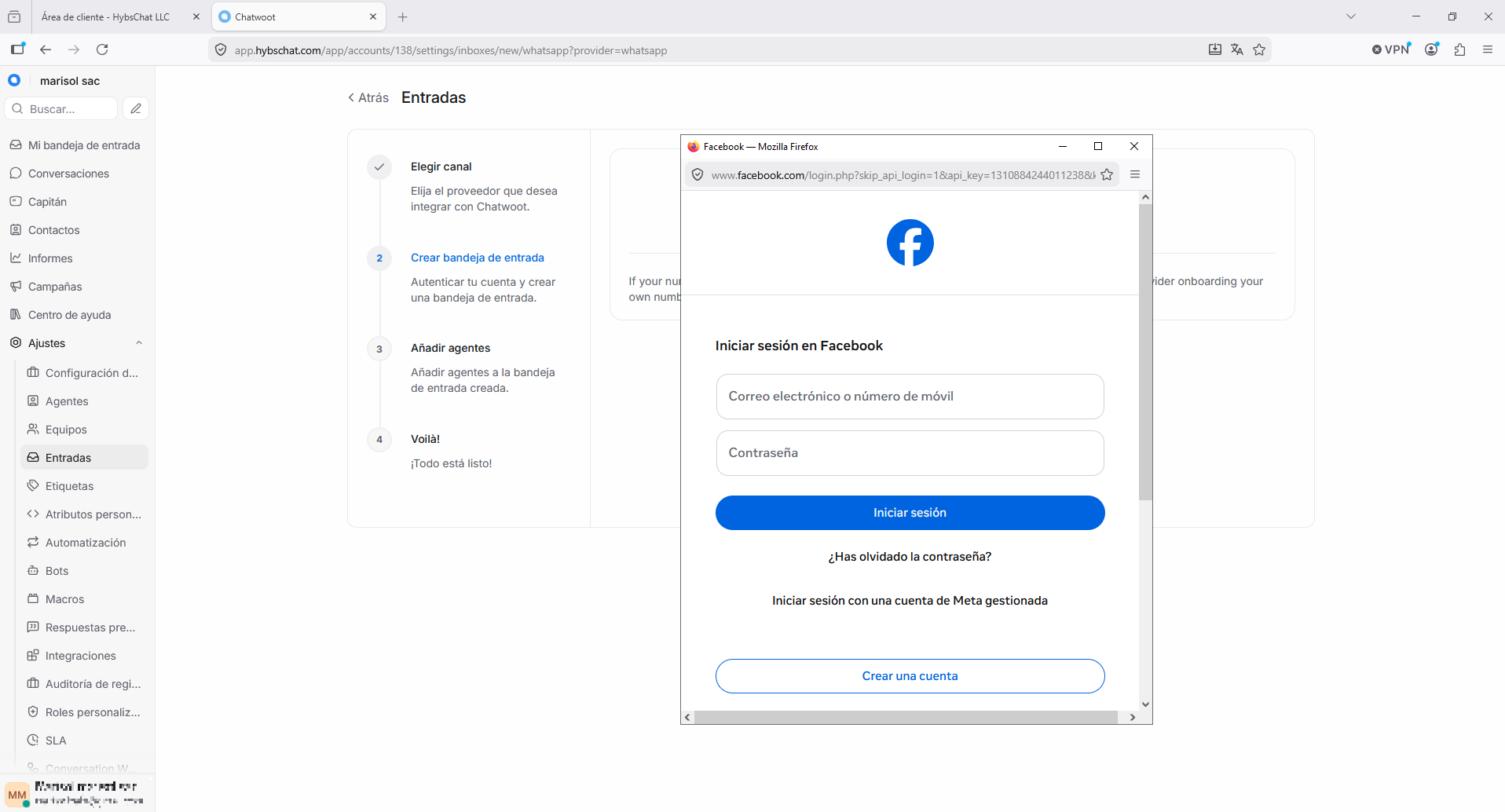The height and width of the screenshot is (812, 1505).
Task: Click the Facebook popup URL bar
Action: tap(903, 175)
